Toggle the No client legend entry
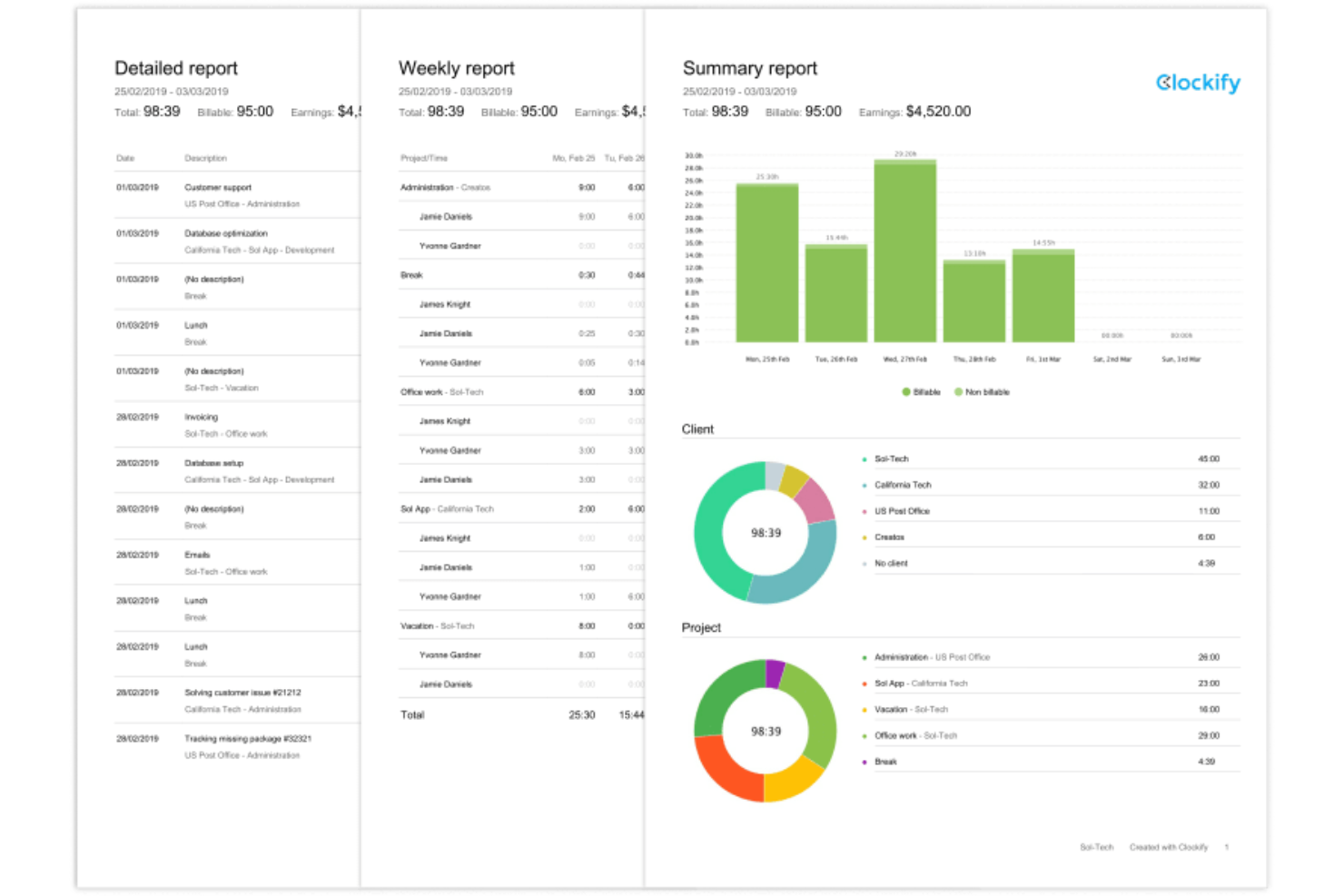 coord(865,563)
